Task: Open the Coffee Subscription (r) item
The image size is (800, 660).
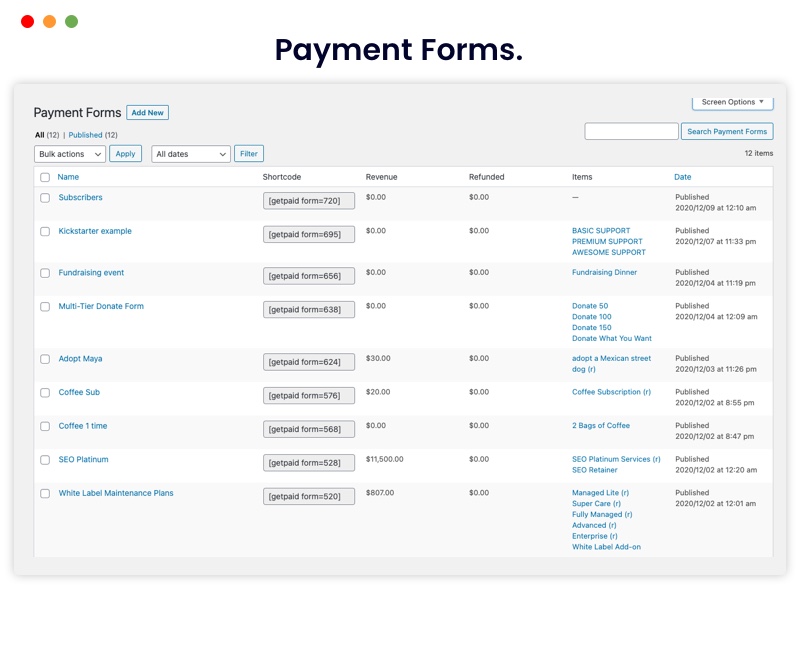Action: (x=611, y=392)
